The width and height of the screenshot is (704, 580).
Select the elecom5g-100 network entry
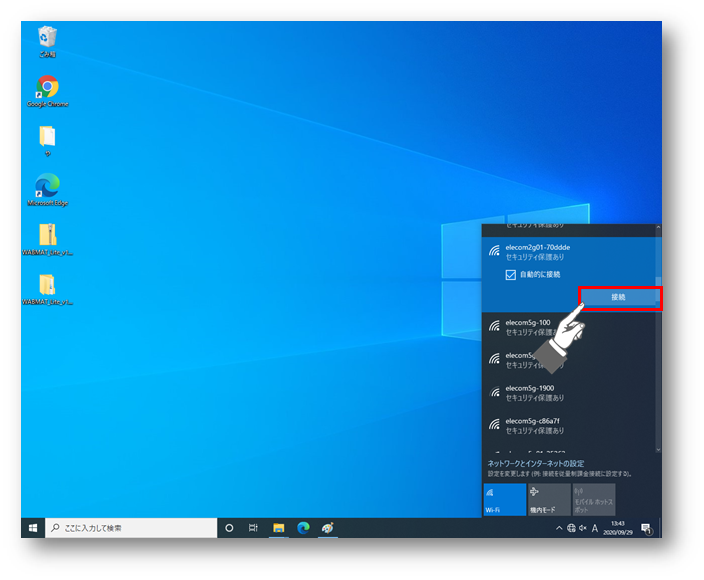click(568, 327)
